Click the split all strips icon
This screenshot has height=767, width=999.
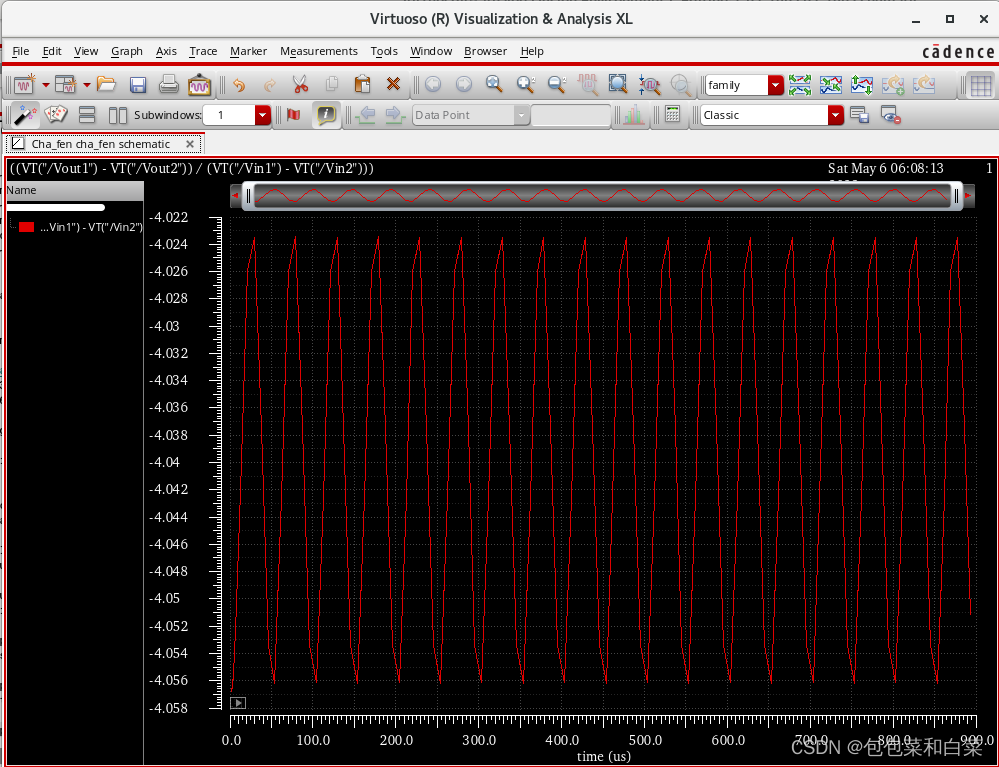(x=800, y=84)
